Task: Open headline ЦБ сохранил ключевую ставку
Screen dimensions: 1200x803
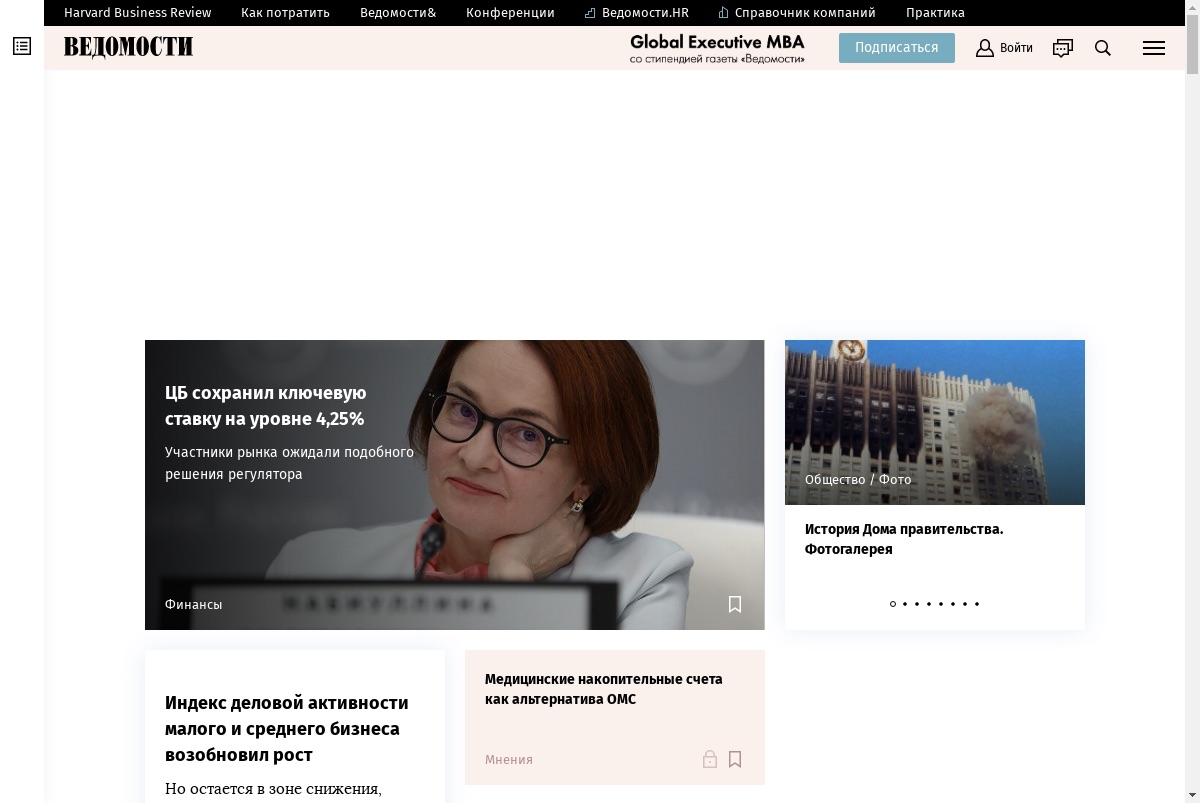Action: tap(266, 406)
